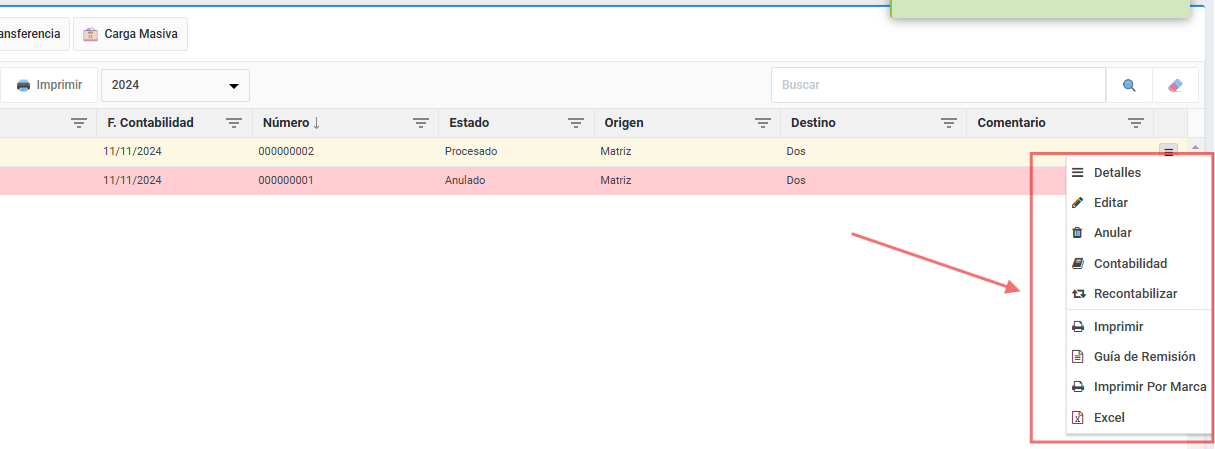Screen dimensions: 1215x449
Task: Click the filter icon in Estado column
Action: tap(576, 123)
